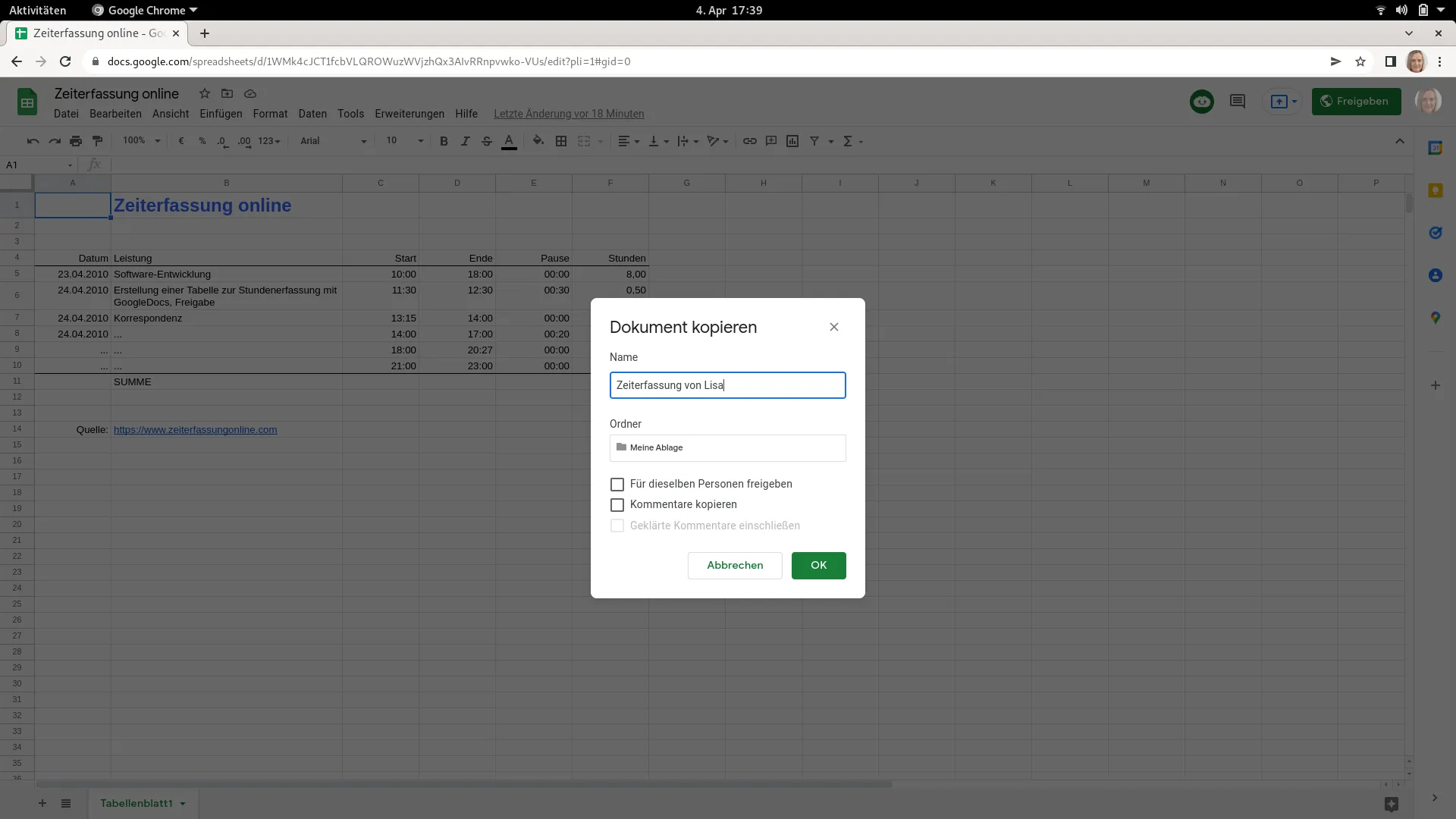This screenshot has height=819, width=1456.
Task: Open the font family dropdown showing Arial
Action: pos(331,141)
